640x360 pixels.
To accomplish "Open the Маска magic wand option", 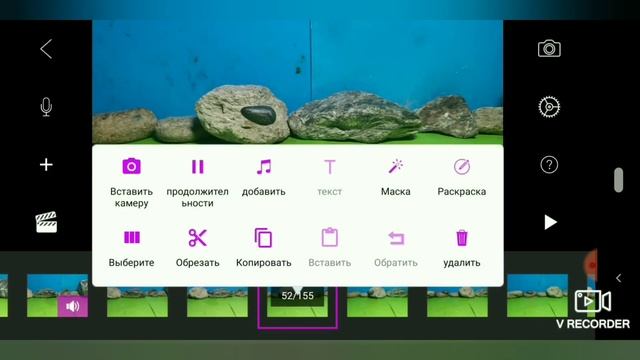I will (396, 177).
